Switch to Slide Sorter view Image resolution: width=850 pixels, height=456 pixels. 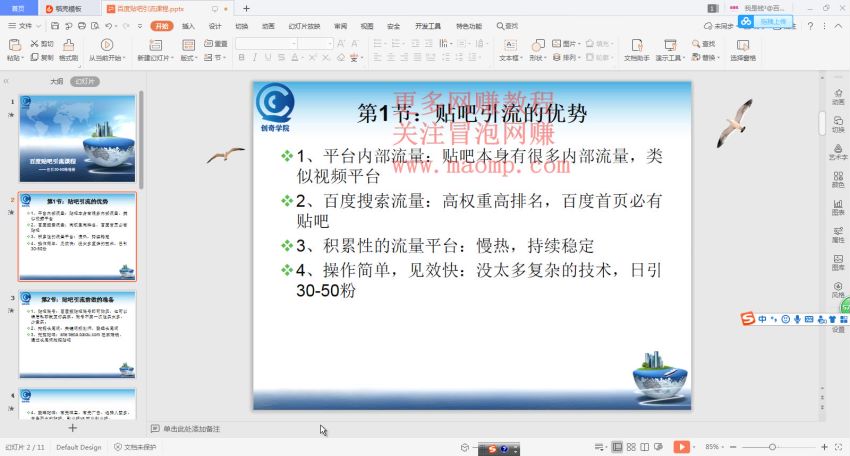(x=631, y=447)
